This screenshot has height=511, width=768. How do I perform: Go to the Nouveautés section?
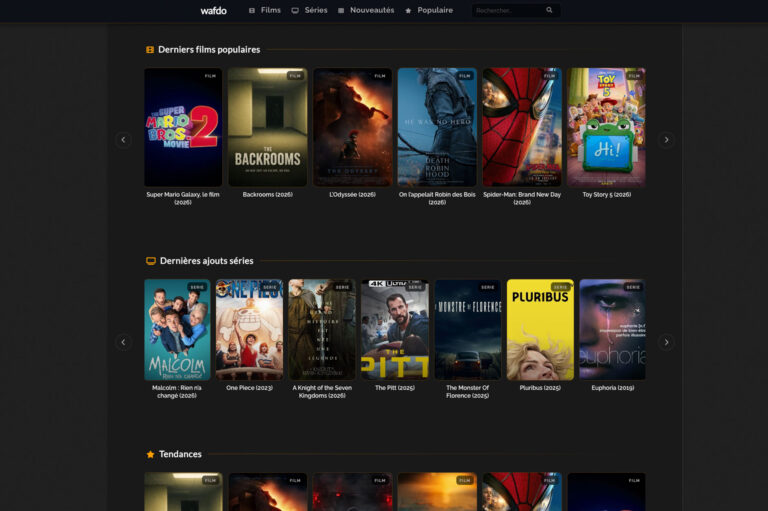pyautogui.click(x=372, y=10)
